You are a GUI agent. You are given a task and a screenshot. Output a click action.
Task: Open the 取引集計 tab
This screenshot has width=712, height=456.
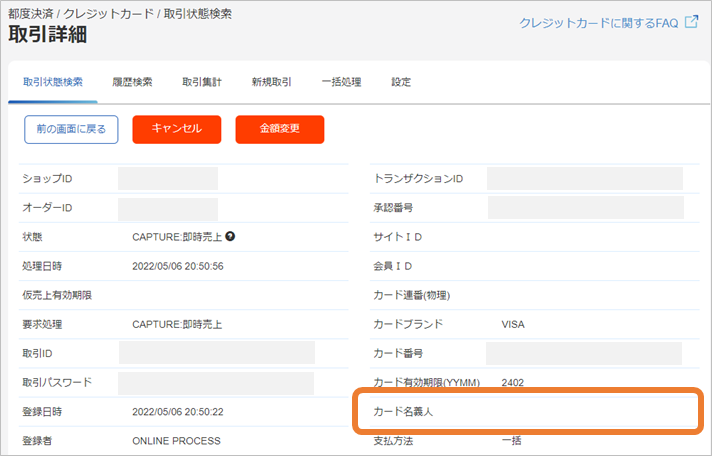tap(202, 82)
